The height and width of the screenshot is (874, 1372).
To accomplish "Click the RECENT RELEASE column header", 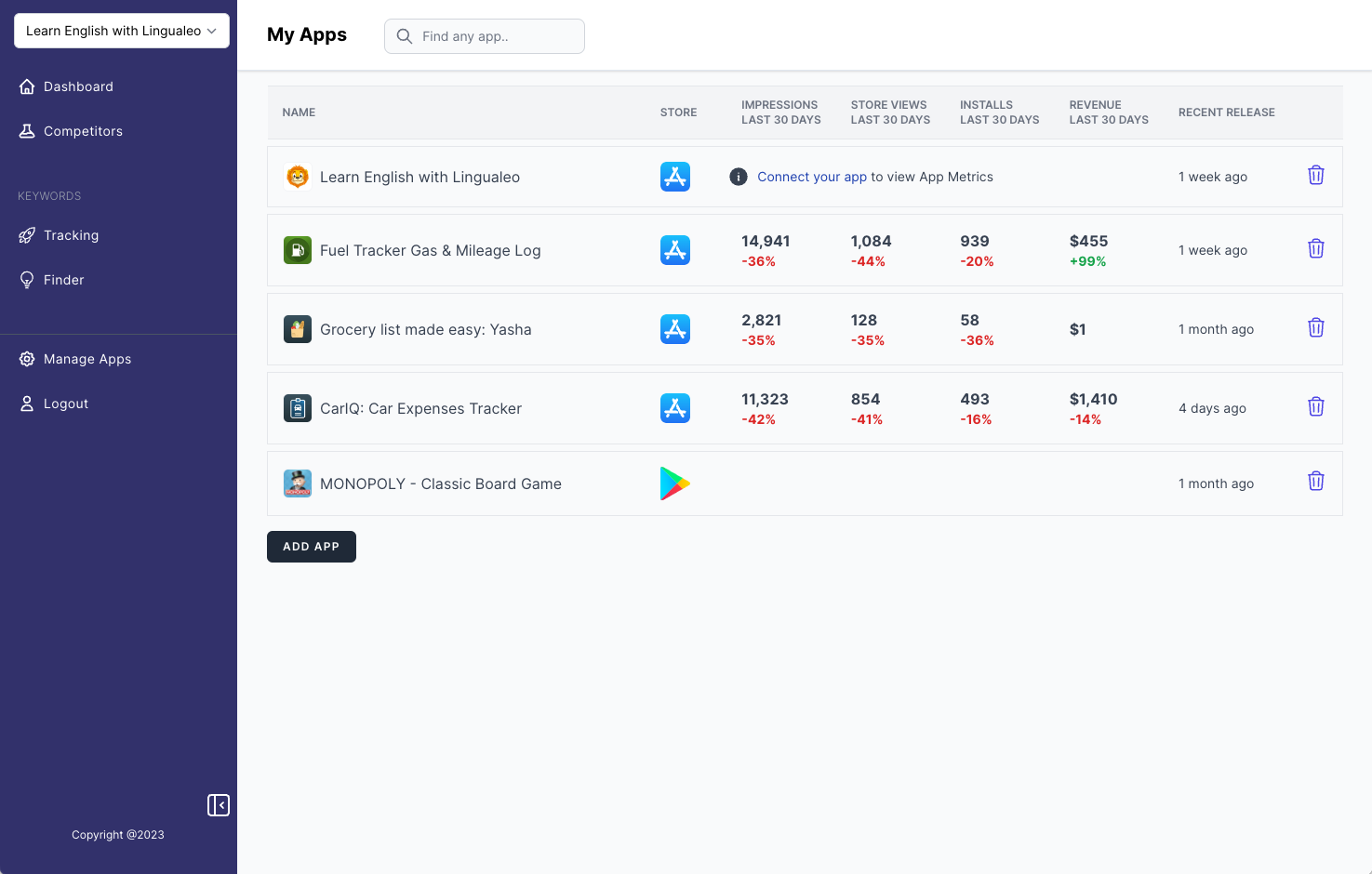I will pyautogui.click(x=1227, y=113).
